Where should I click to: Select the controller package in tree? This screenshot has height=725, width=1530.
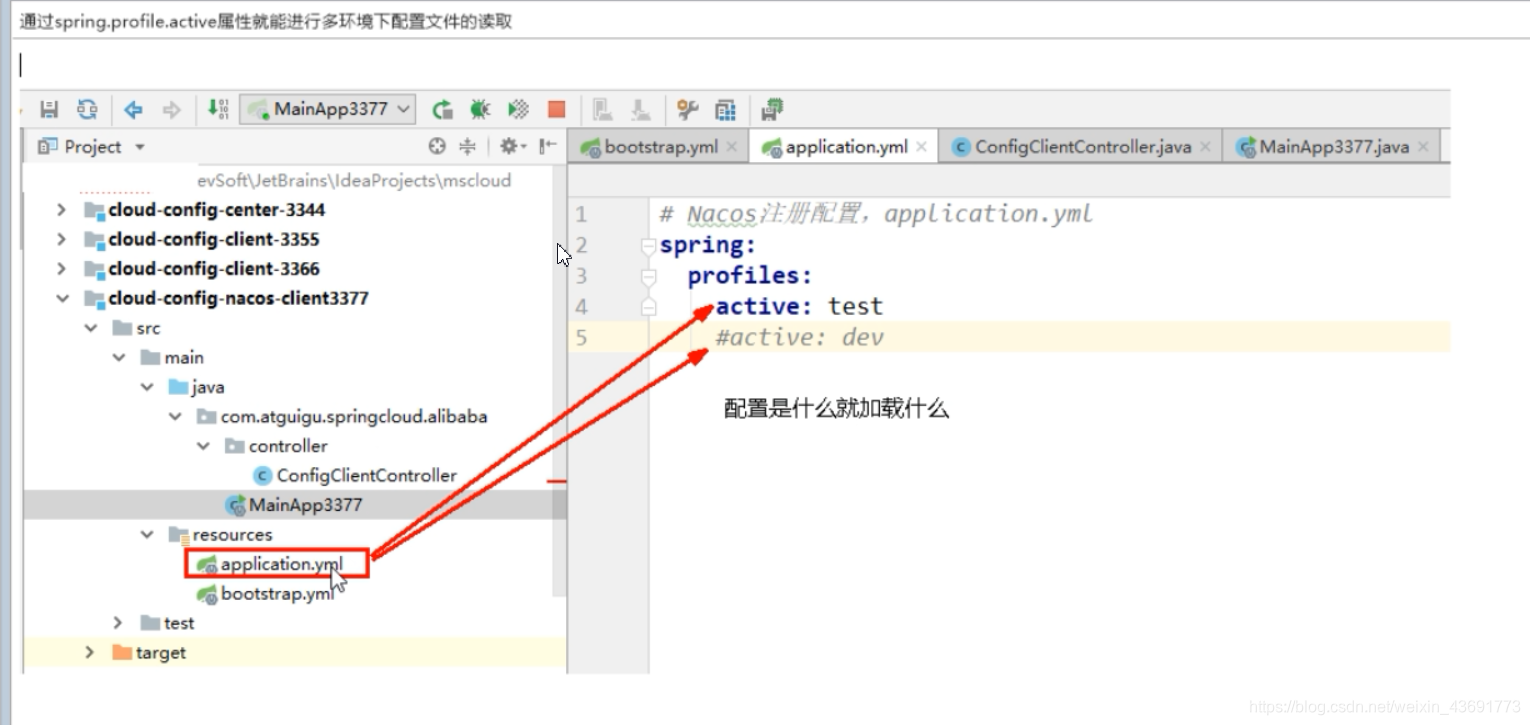tap(288, 446)
